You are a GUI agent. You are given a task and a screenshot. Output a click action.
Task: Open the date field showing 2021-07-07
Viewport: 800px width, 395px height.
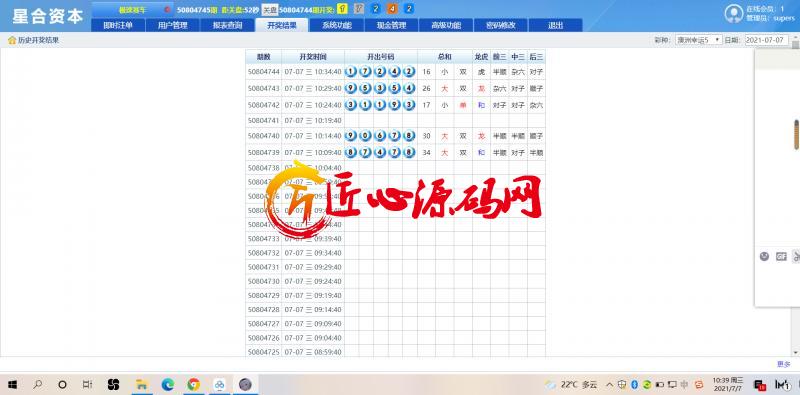click(767, 40)
